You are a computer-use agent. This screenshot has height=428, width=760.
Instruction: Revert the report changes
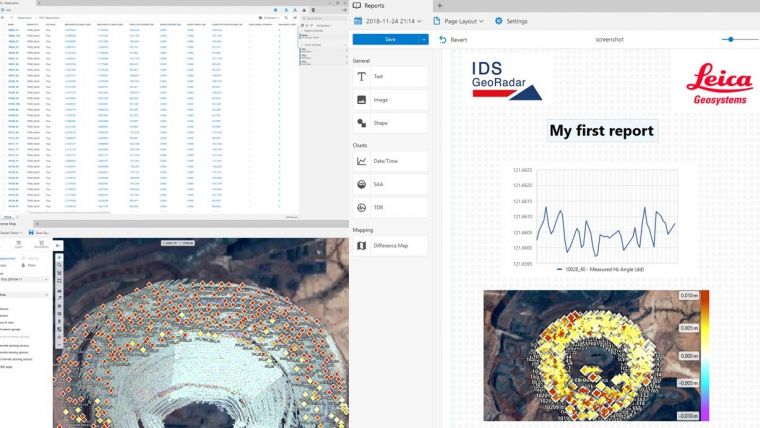453,40
